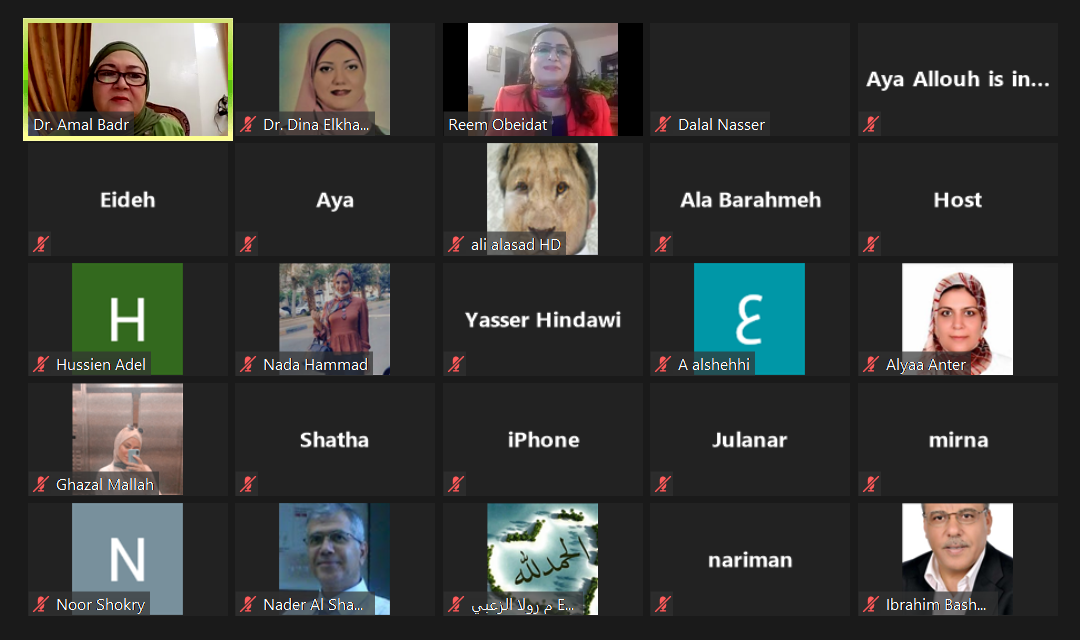This screenshot has width=1080, height=640.
Task: Click muted mic icon on Shatha's tile
Action: [248, 484]
